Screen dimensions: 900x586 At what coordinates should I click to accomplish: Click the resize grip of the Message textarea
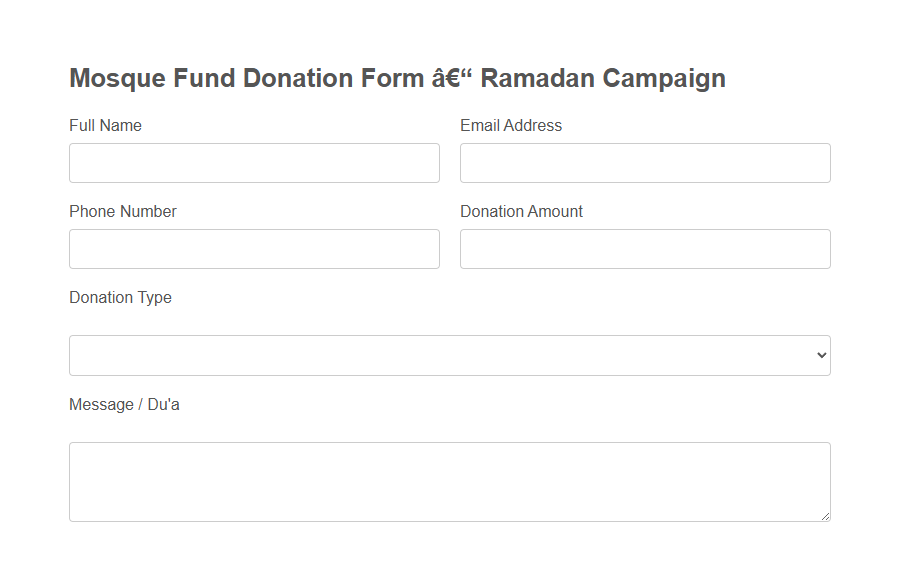[826, 515]
